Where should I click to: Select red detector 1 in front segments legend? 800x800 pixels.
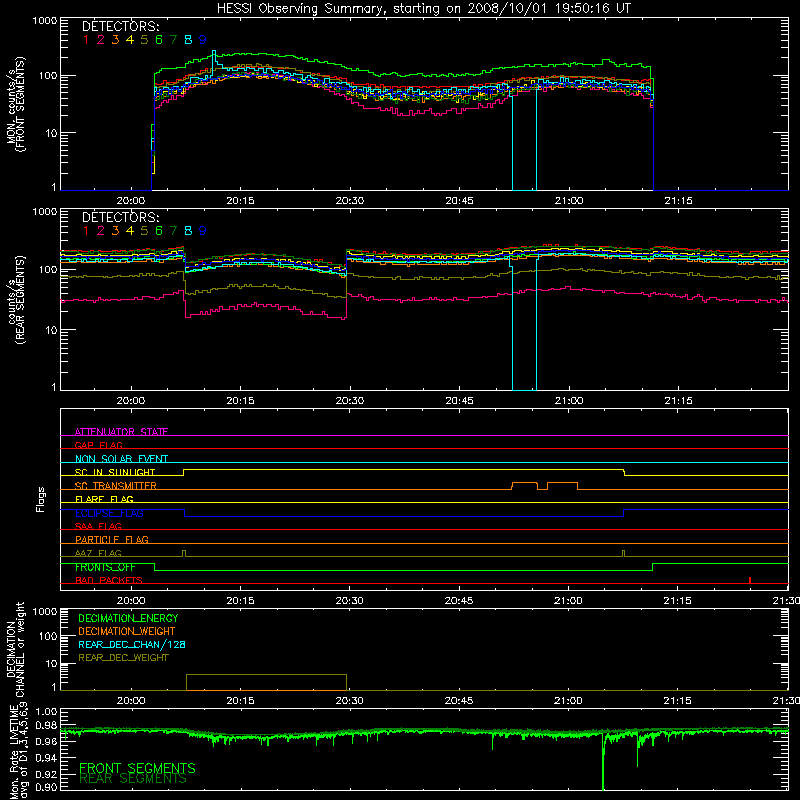click(86, 39)
